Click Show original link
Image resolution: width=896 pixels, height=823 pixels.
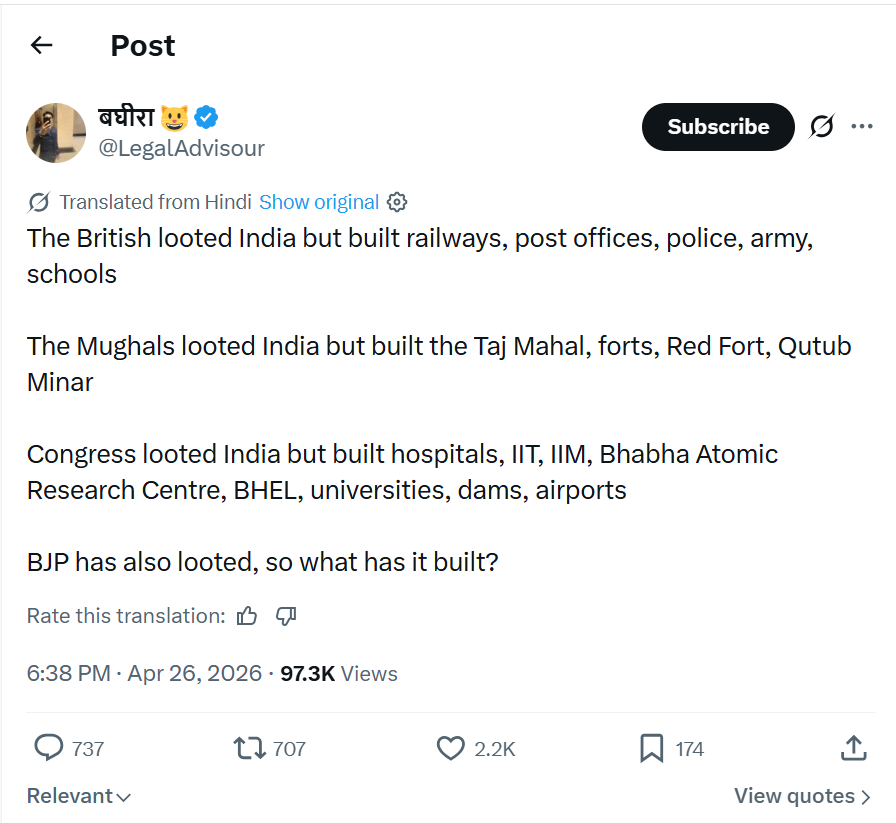319,202
